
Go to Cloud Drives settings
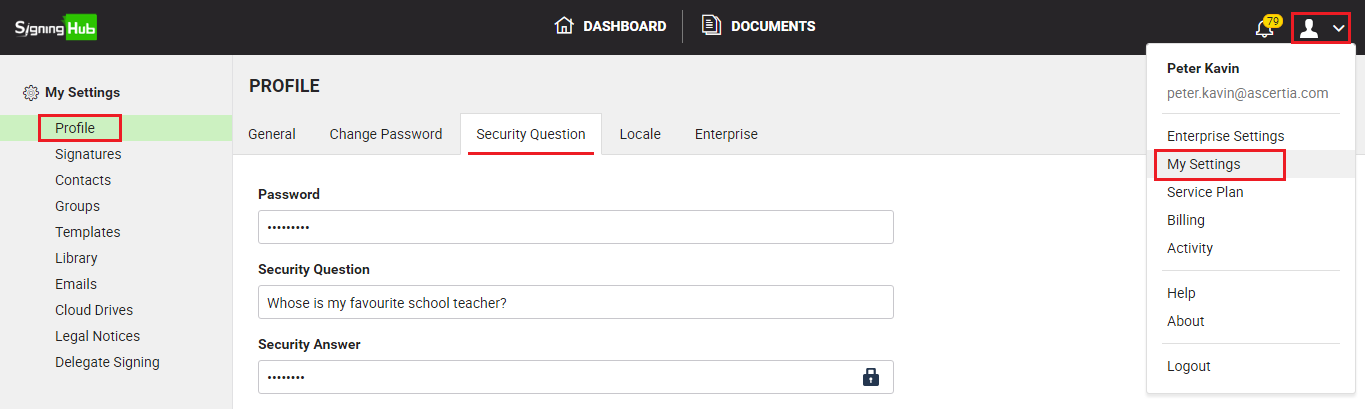(94, 310)
